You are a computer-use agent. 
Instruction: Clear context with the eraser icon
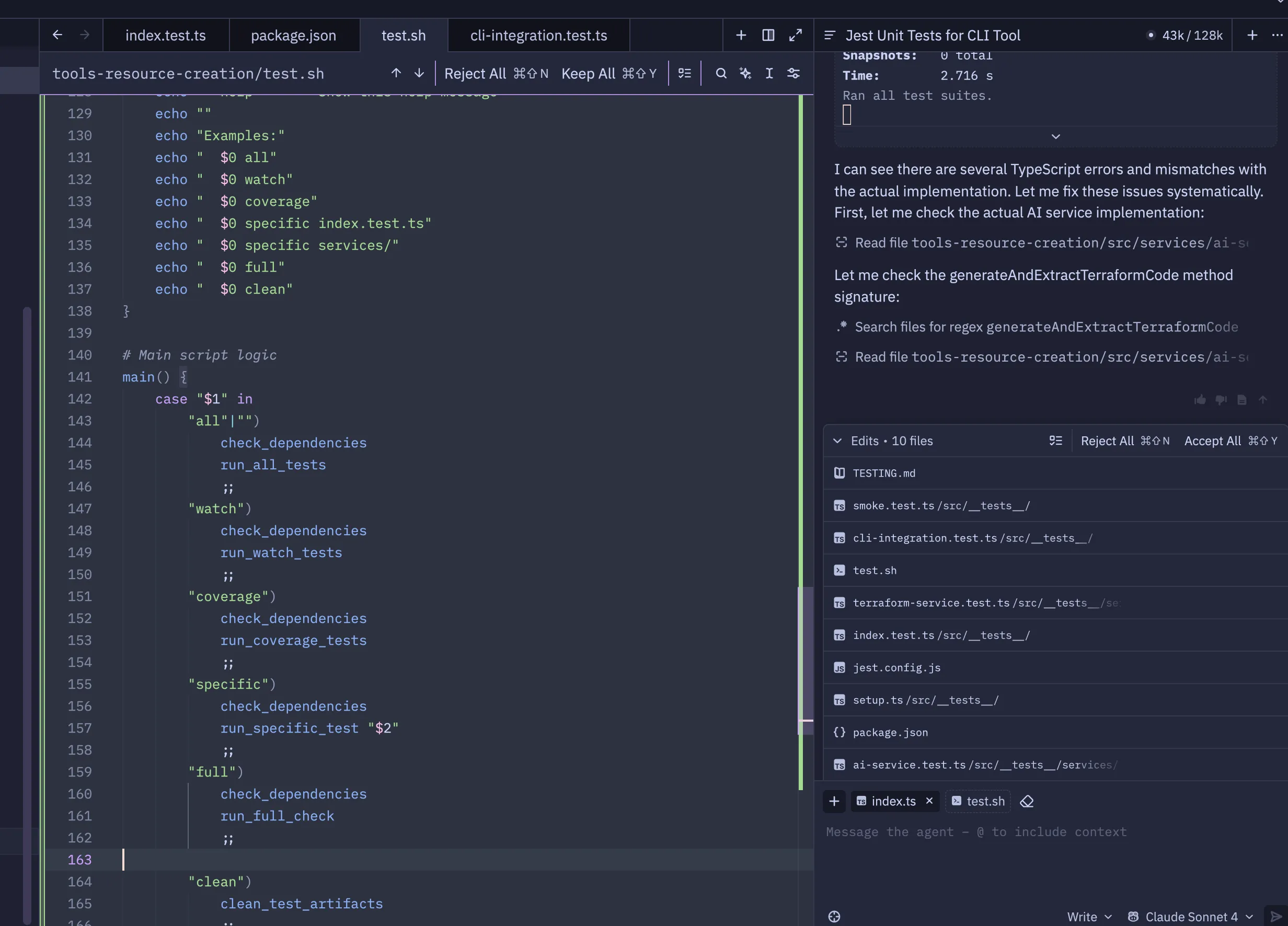tap(1027, 801)
